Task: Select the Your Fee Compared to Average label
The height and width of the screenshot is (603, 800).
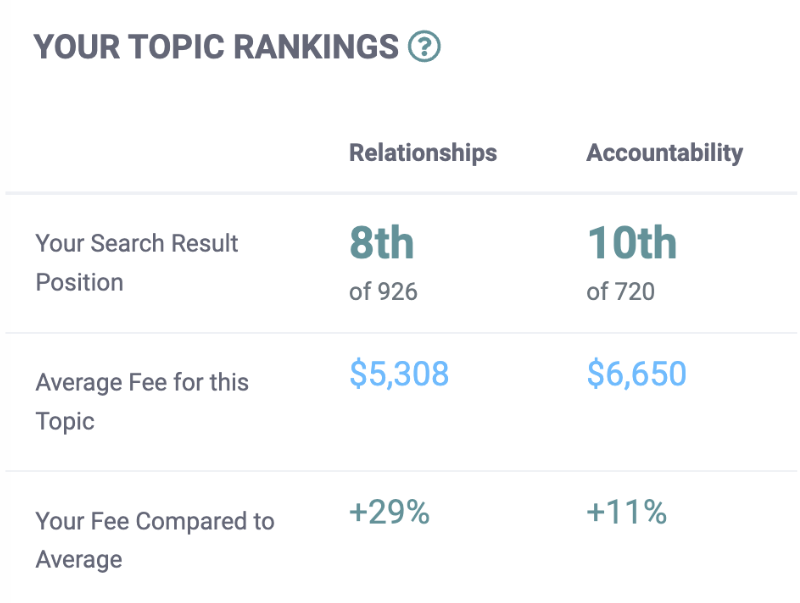Action: [x=155, y=540]
